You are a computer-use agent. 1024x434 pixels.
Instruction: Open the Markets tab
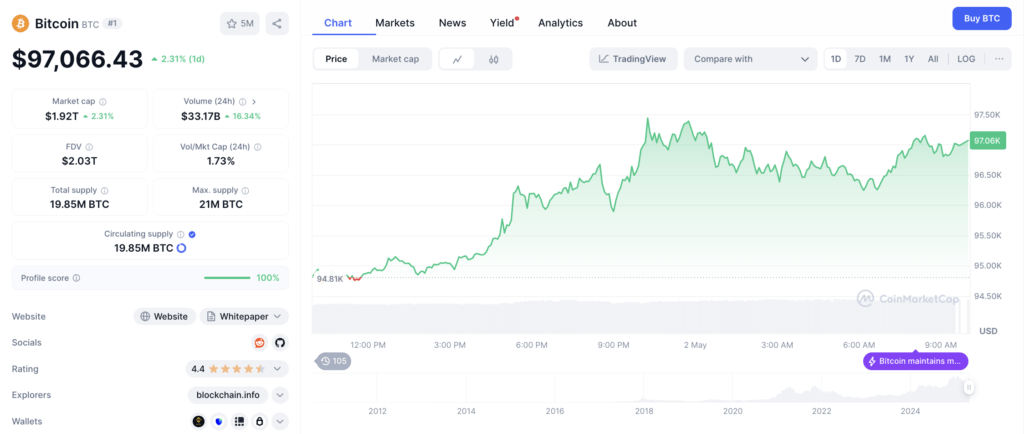coord(394,23)
